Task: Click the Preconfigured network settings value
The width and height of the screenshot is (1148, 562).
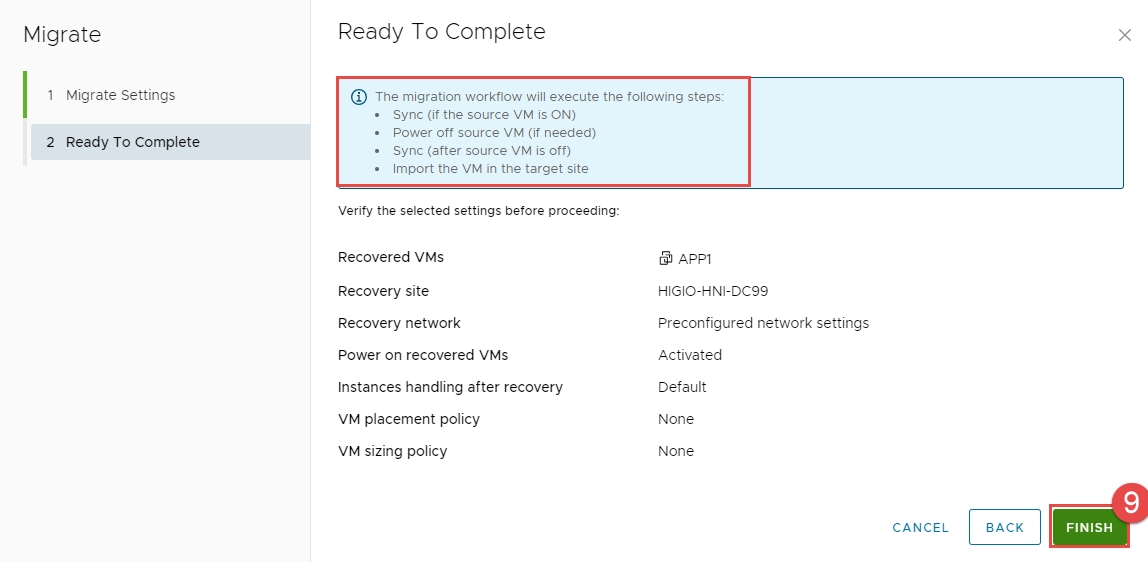Action: point(763,323)
